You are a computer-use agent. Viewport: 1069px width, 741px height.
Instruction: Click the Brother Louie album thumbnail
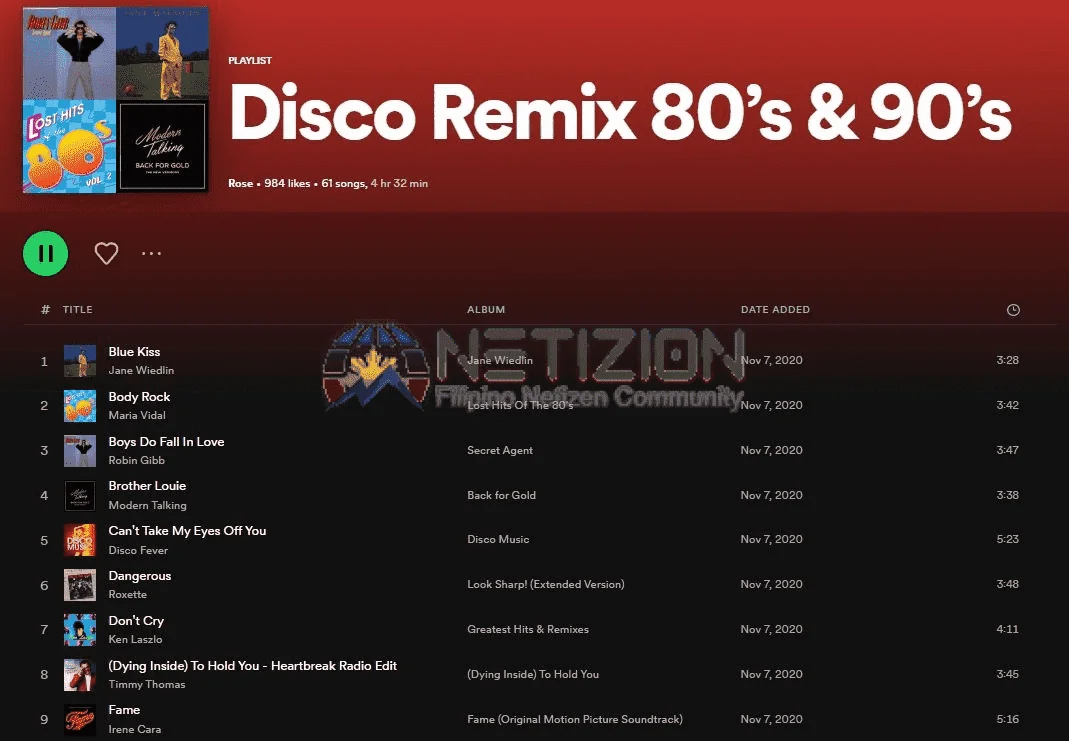[x=80, y=496]
